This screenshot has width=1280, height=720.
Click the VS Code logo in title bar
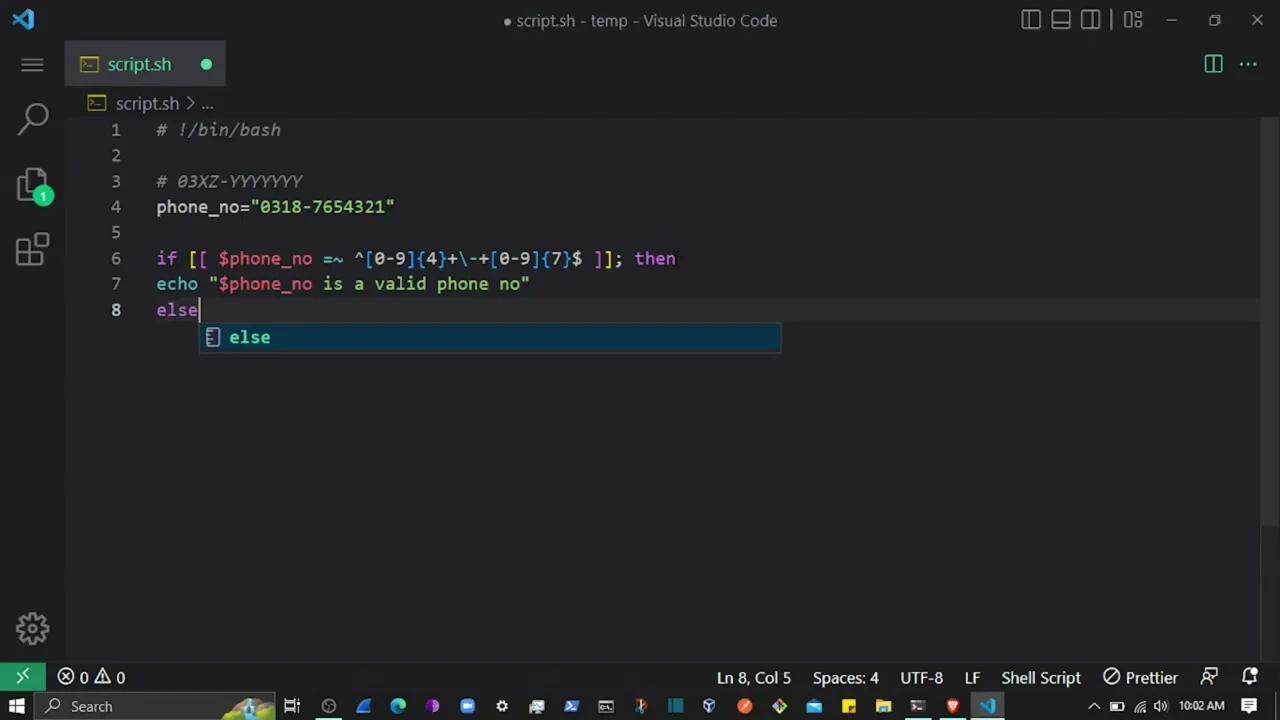pyautogui.click(x=22, y=20)
